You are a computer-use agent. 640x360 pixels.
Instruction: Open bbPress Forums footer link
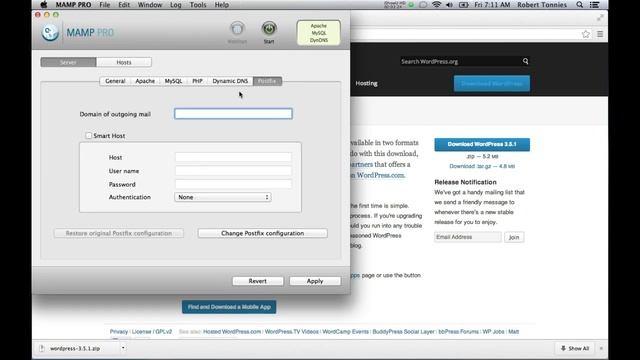(x=458, y=332)
